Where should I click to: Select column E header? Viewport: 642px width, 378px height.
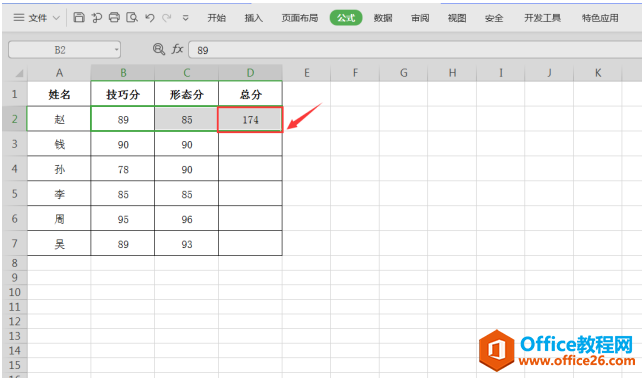pyautogui.click(x=306, y=73)
